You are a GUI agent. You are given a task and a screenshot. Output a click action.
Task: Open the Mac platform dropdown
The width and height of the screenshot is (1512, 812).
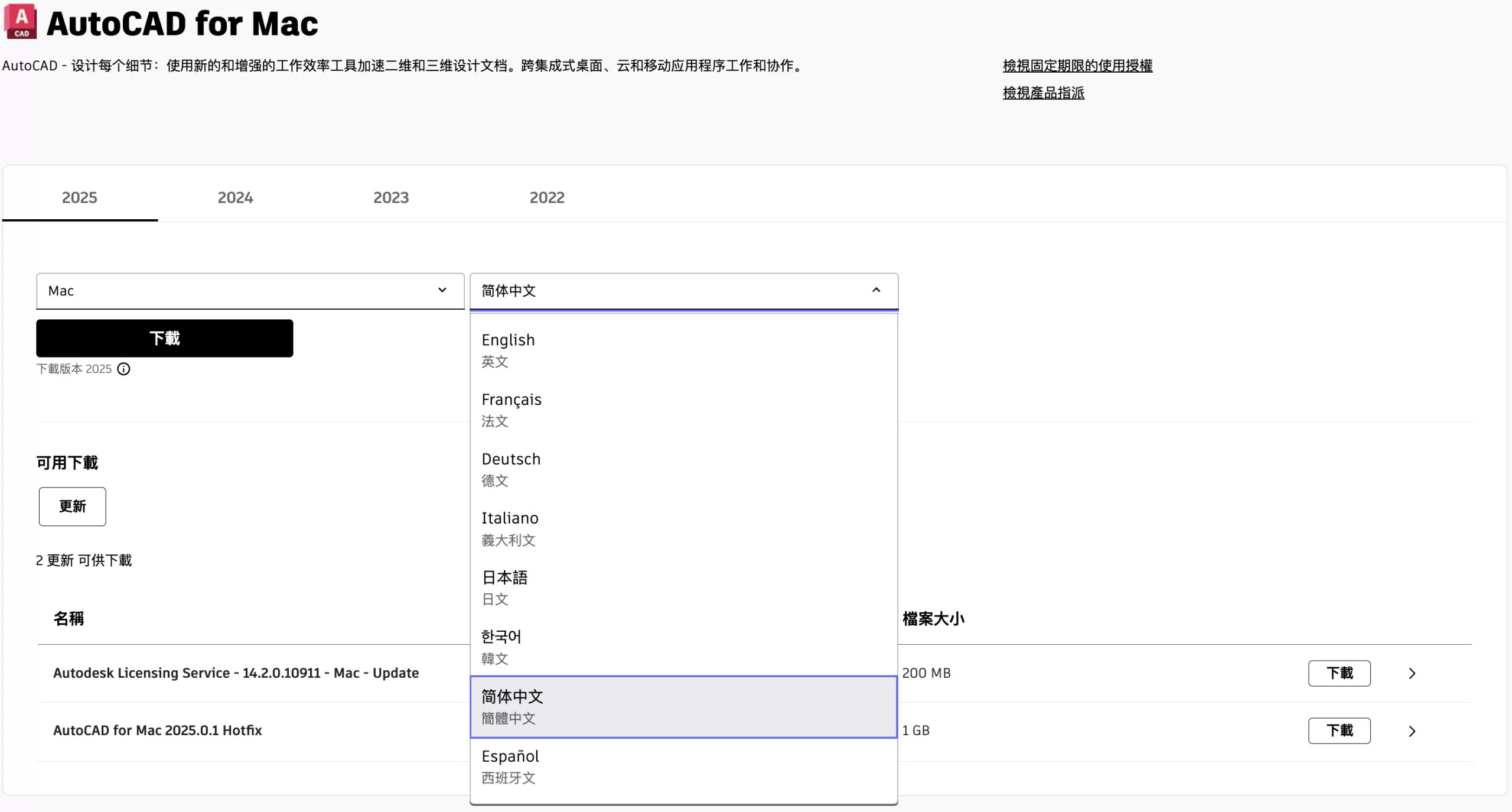(x=250, y=291)
